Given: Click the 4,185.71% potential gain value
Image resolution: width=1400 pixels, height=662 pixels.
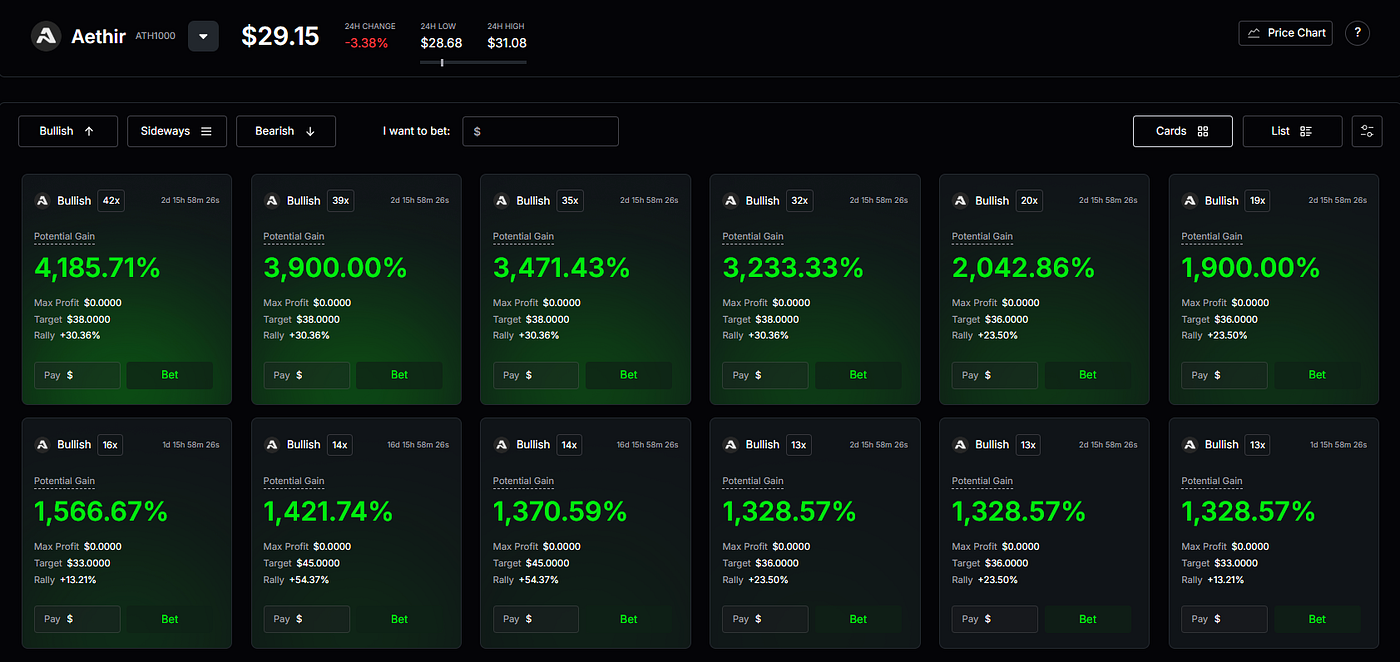Looking at the screenshot, I should [97, 268].
